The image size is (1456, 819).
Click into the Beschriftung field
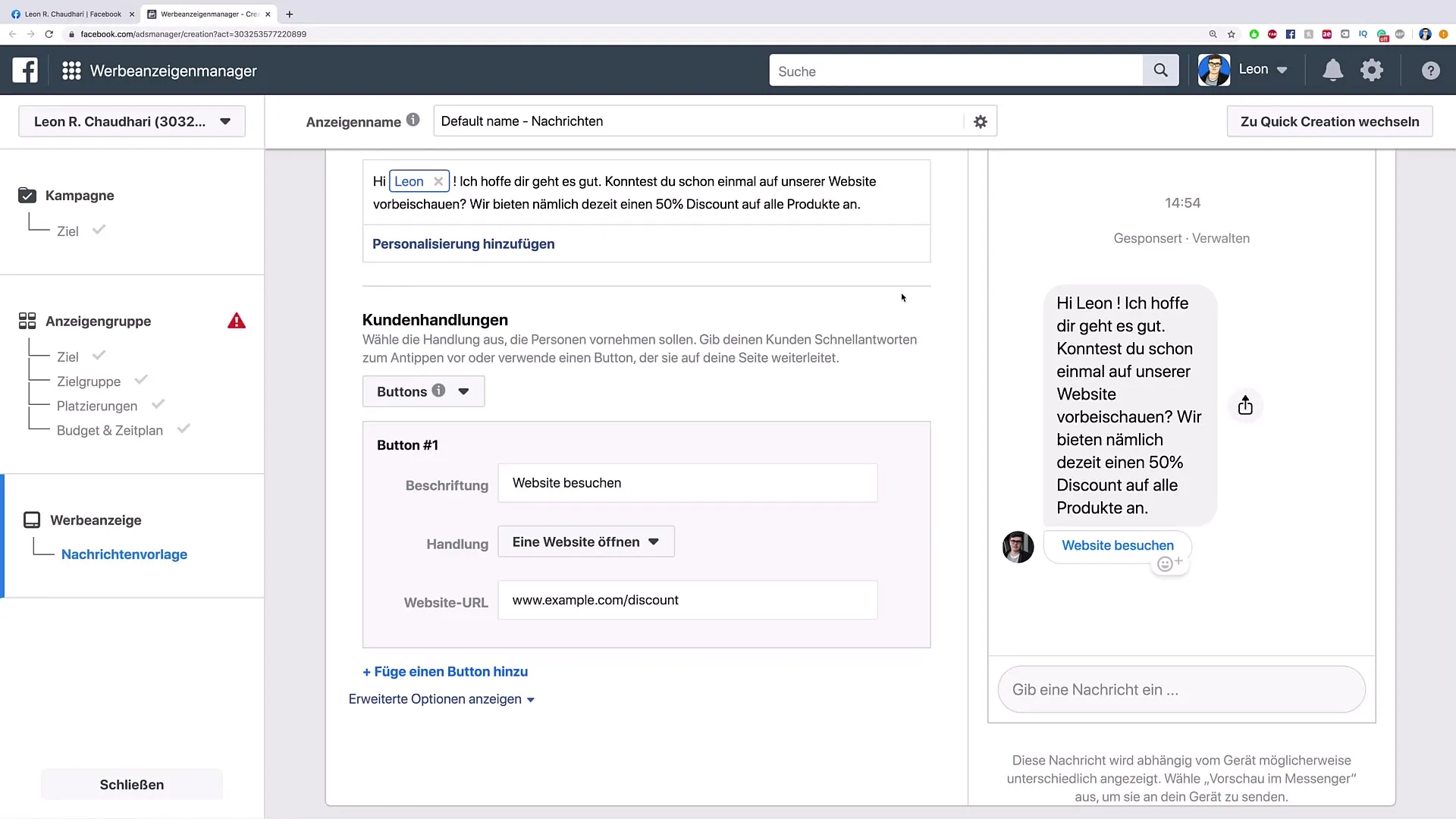coord(687,483)
